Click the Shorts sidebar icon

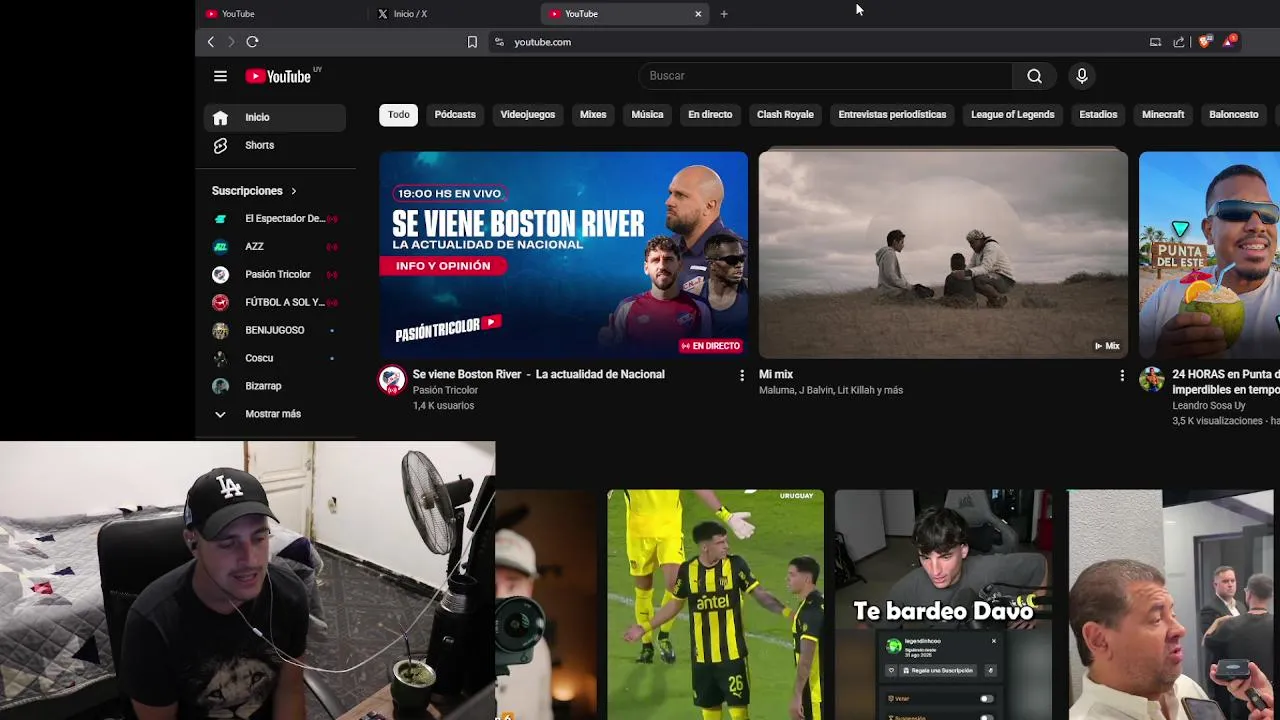coord(220,145)
